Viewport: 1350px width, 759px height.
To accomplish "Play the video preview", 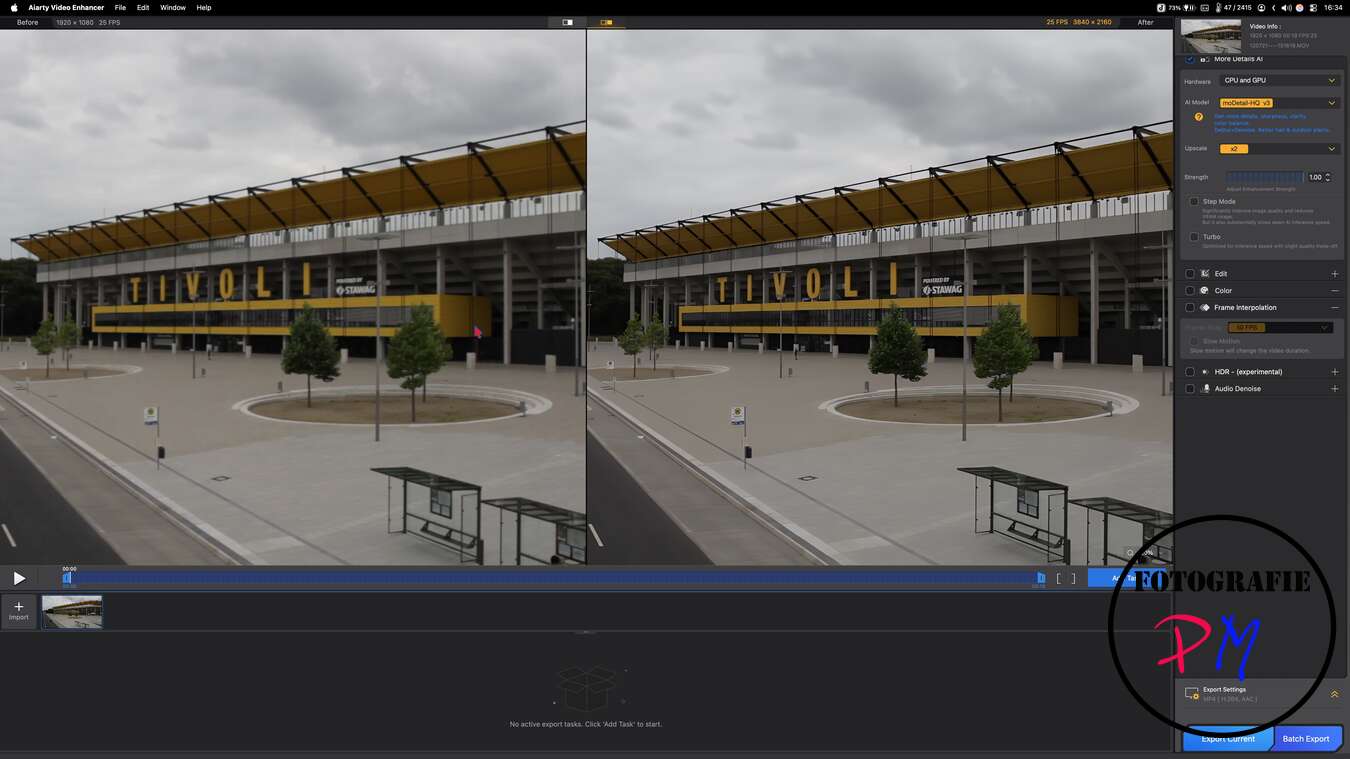I will point(19,578).
